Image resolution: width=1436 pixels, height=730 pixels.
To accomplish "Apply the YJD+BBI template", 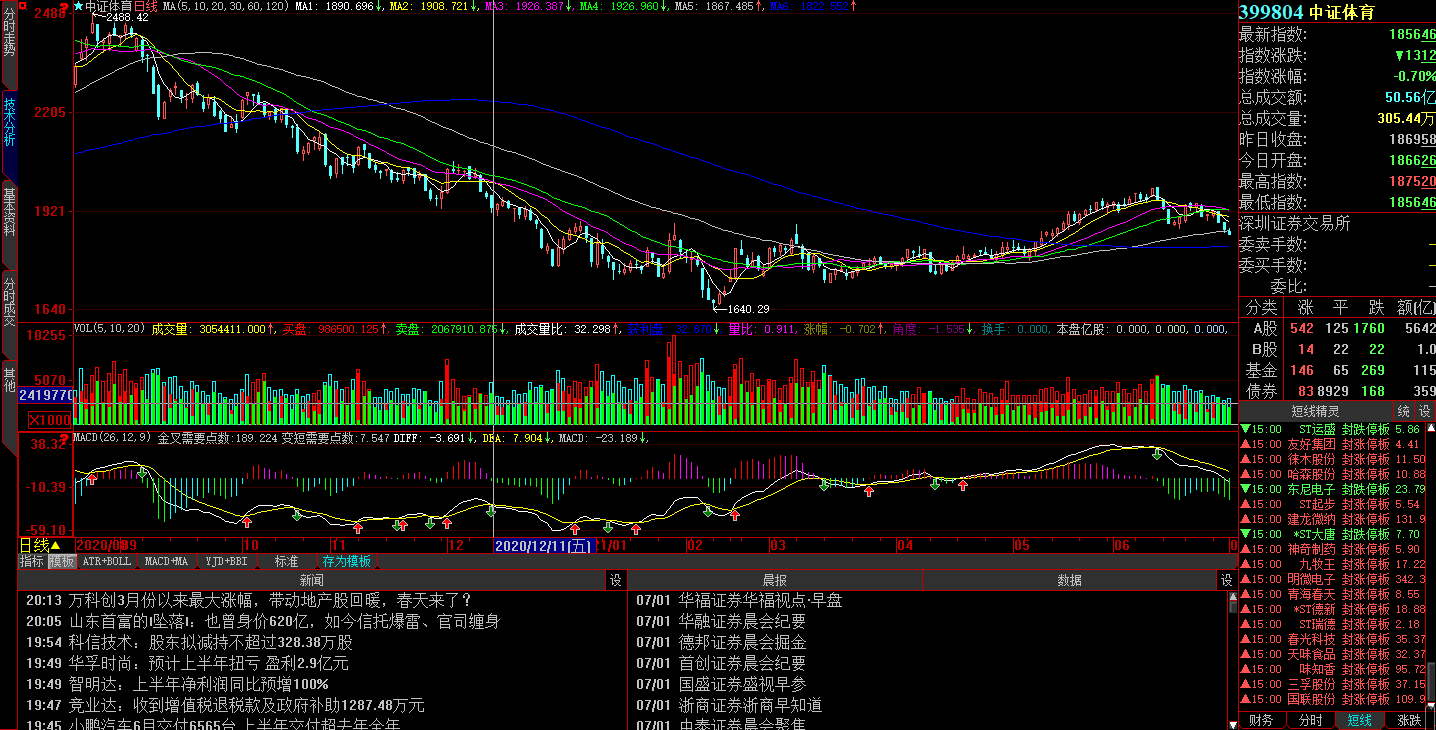I will tap(227, 562).
